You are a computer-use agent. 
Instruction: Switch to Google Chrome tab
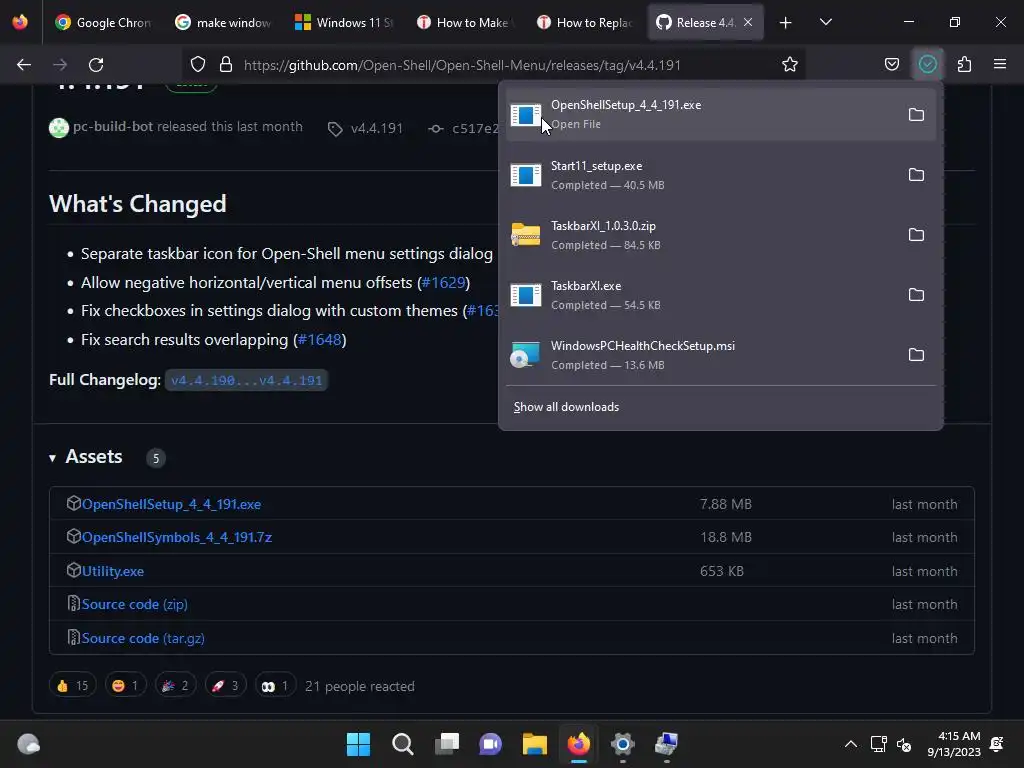pos(103,23)
